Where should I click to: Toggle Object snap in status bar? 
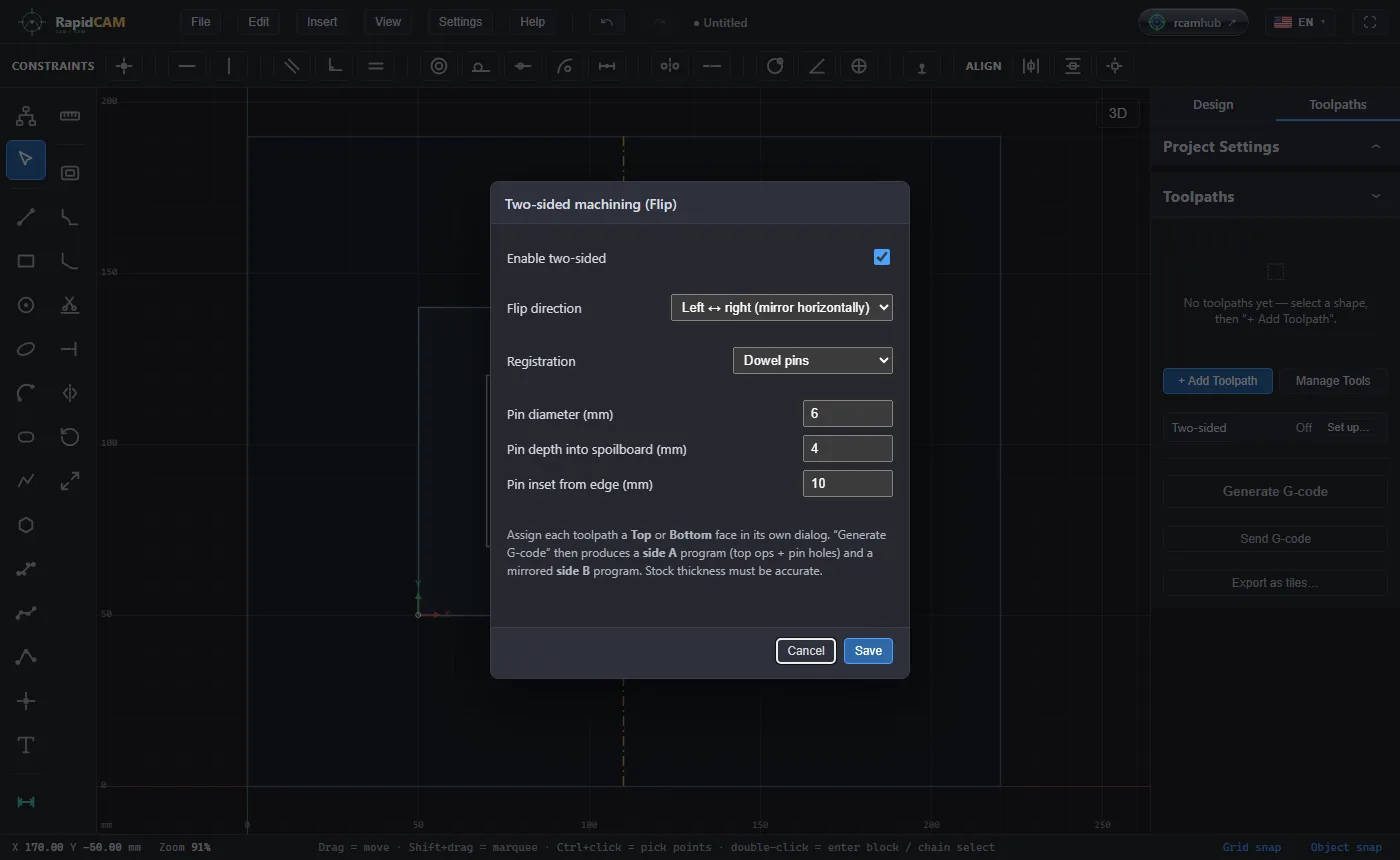tap(1346, 847)
